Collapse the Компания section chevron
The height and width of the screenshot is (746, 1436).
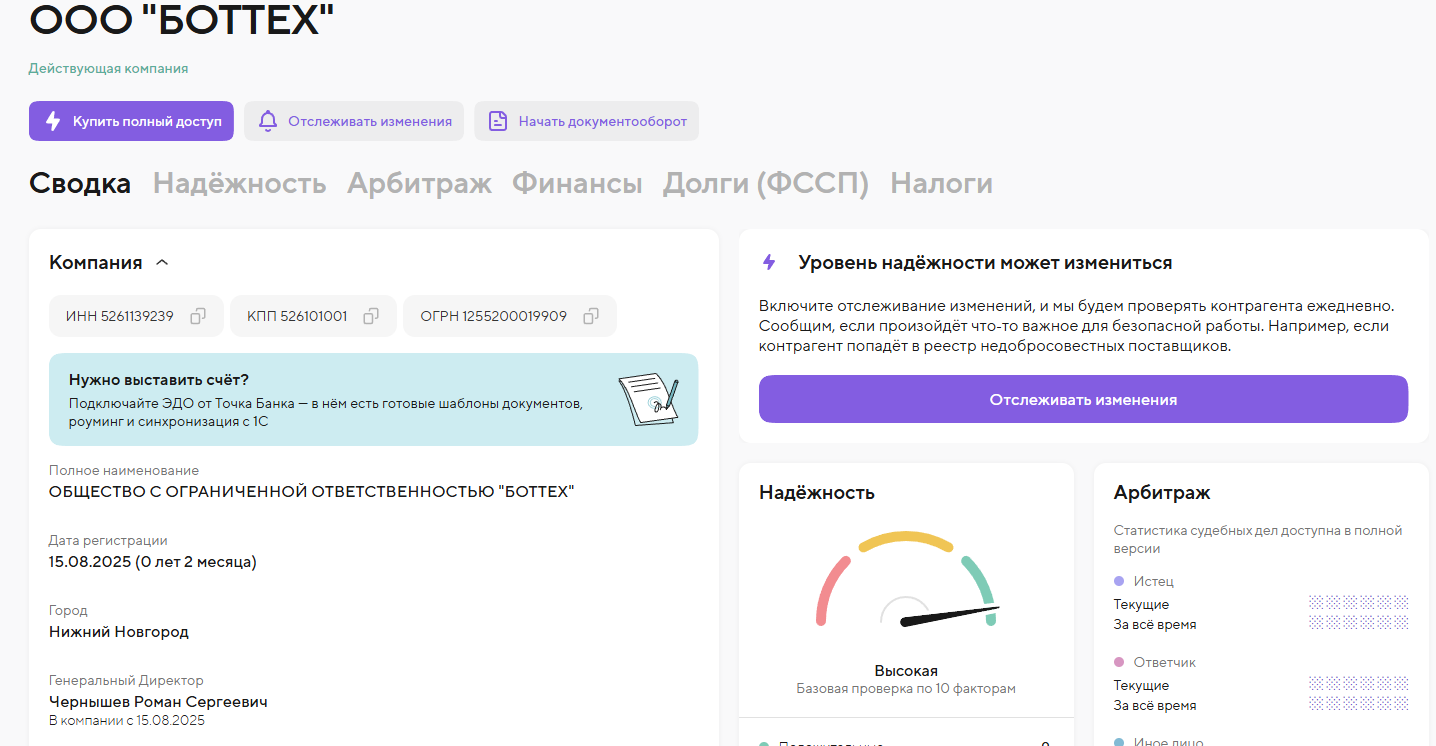point(162,263)
